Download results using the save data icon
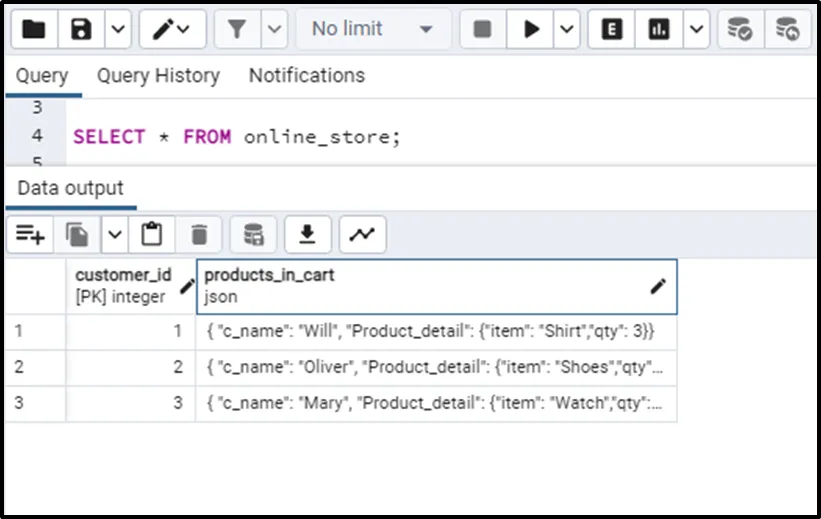Viewport: 821px width, 519px height. tap(308, 234)
